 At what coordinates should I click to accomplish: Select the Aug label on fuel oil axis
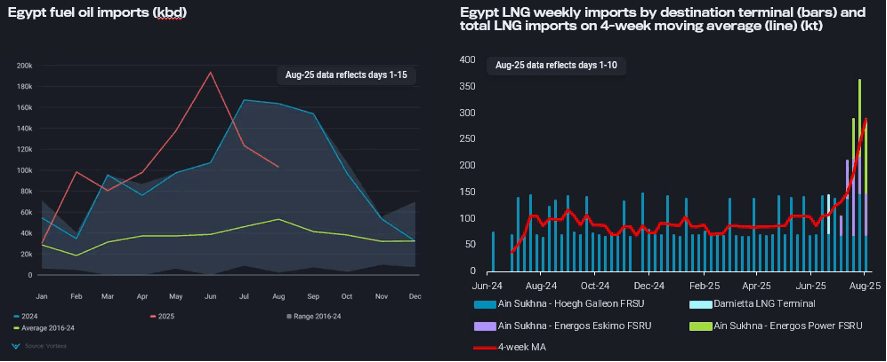coord(278,296)
